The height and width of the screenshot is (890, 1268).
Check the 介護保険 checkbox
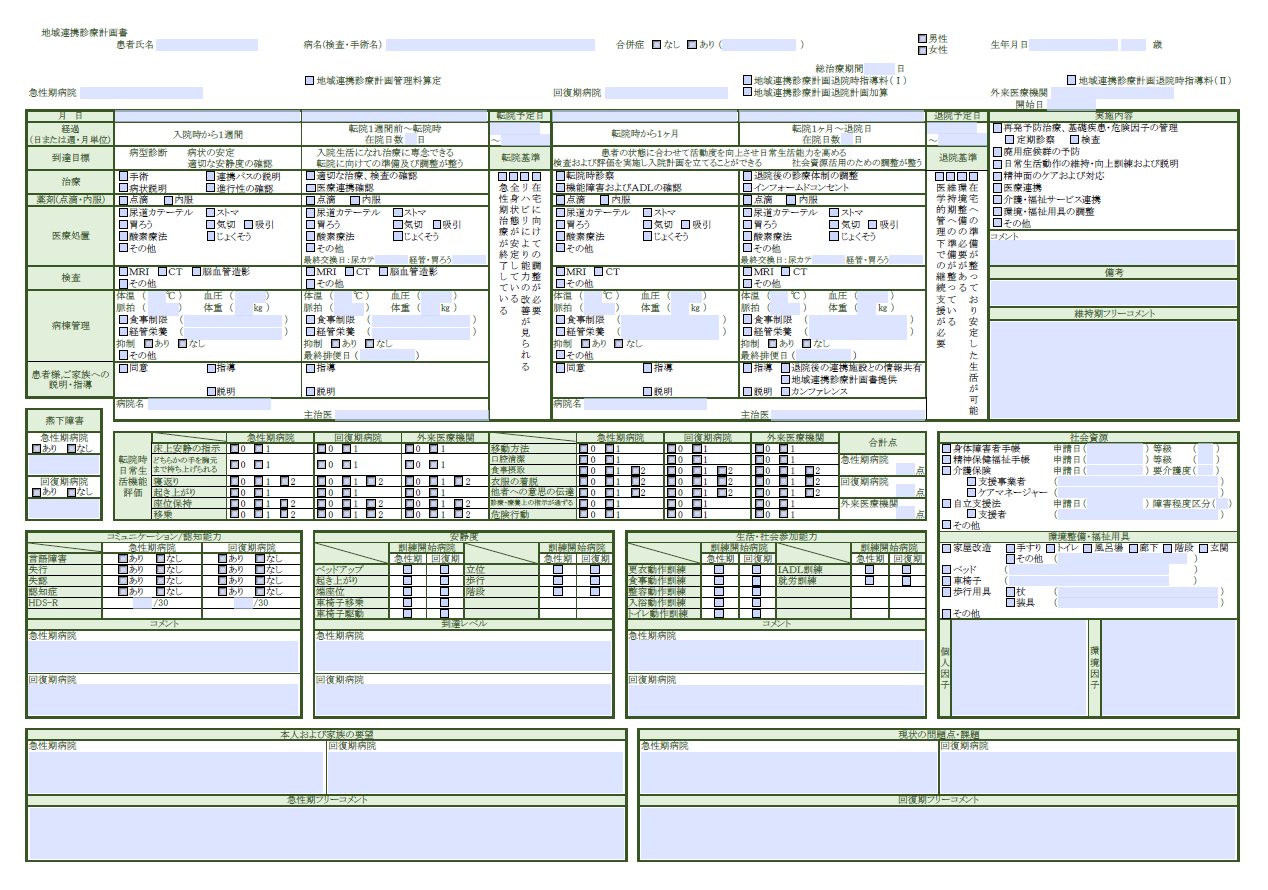(947, 470)
